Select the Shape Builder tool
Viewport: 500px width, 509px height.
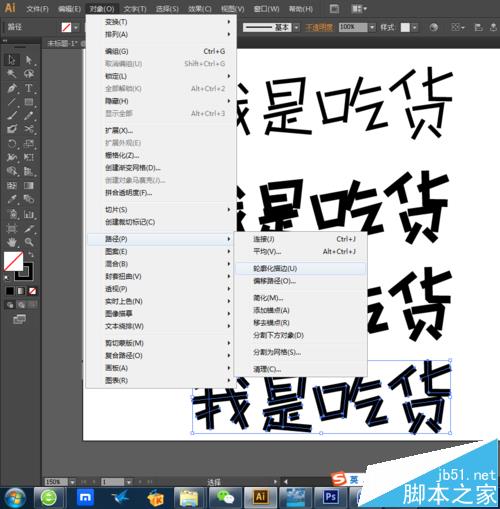12,171
